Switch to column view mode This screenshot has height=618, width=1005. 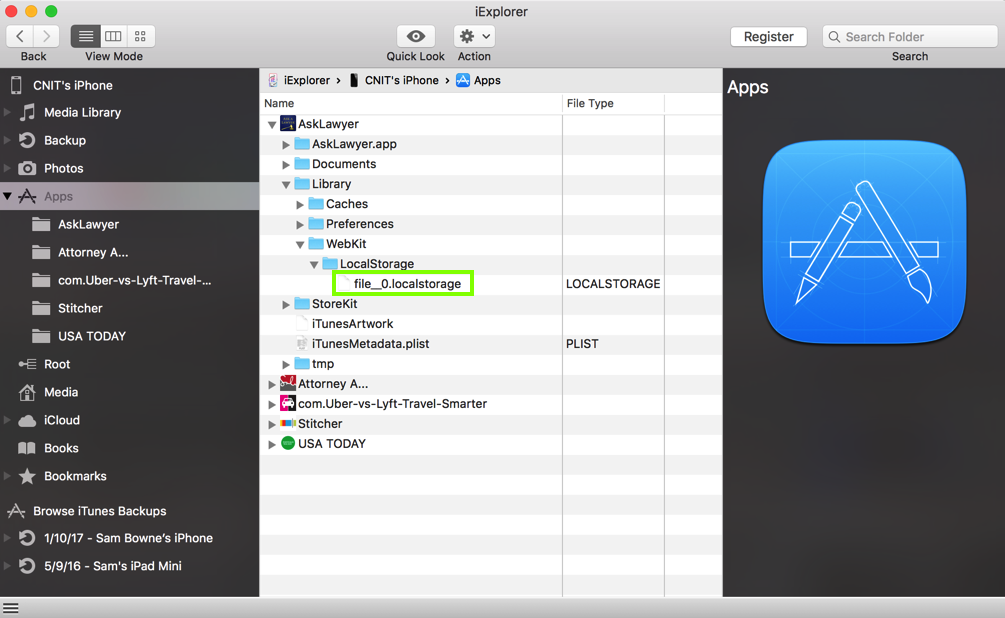click(113, 37)
